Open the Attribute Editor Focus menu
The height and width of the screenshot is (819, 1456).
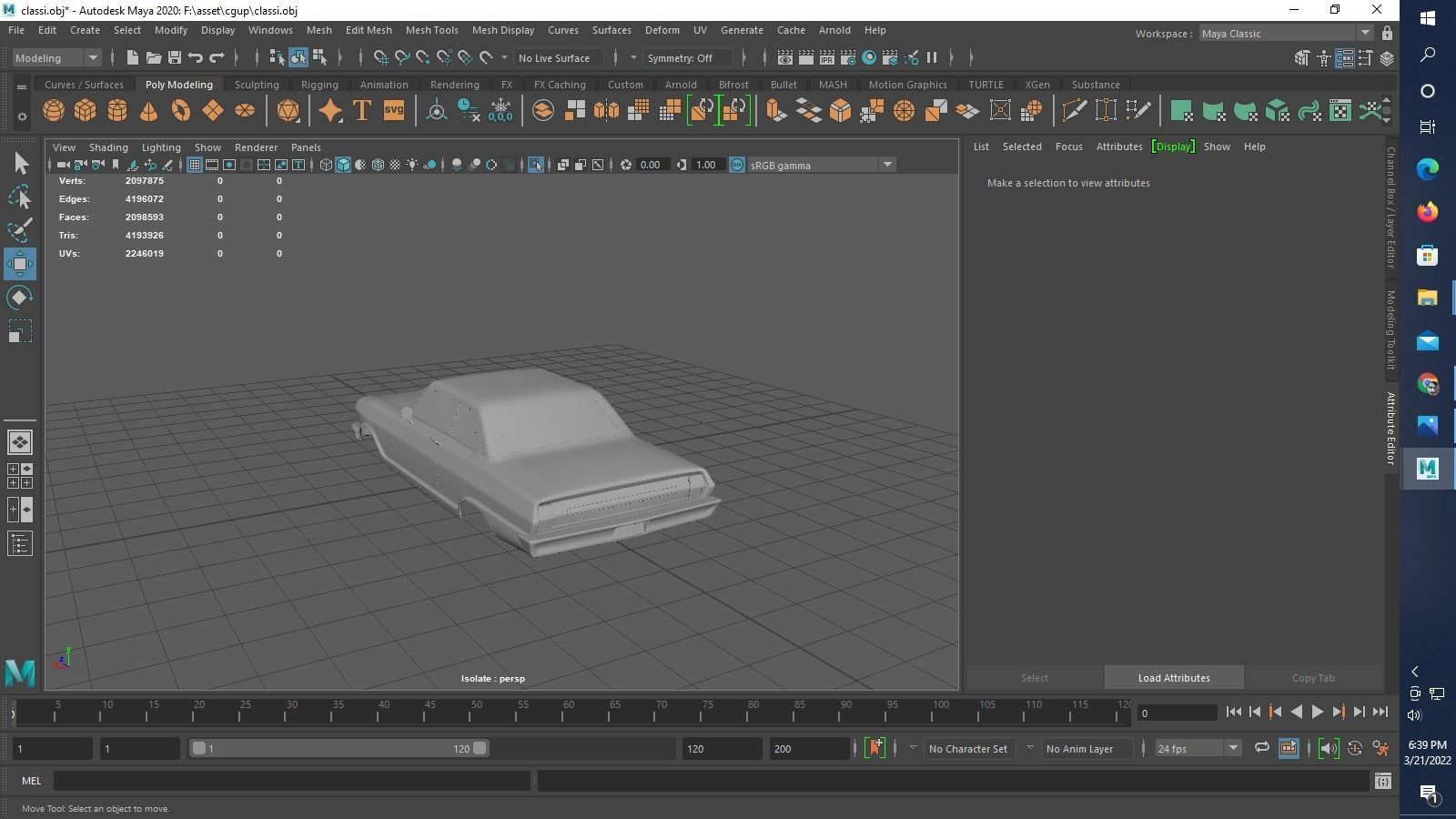[1068, 147]
